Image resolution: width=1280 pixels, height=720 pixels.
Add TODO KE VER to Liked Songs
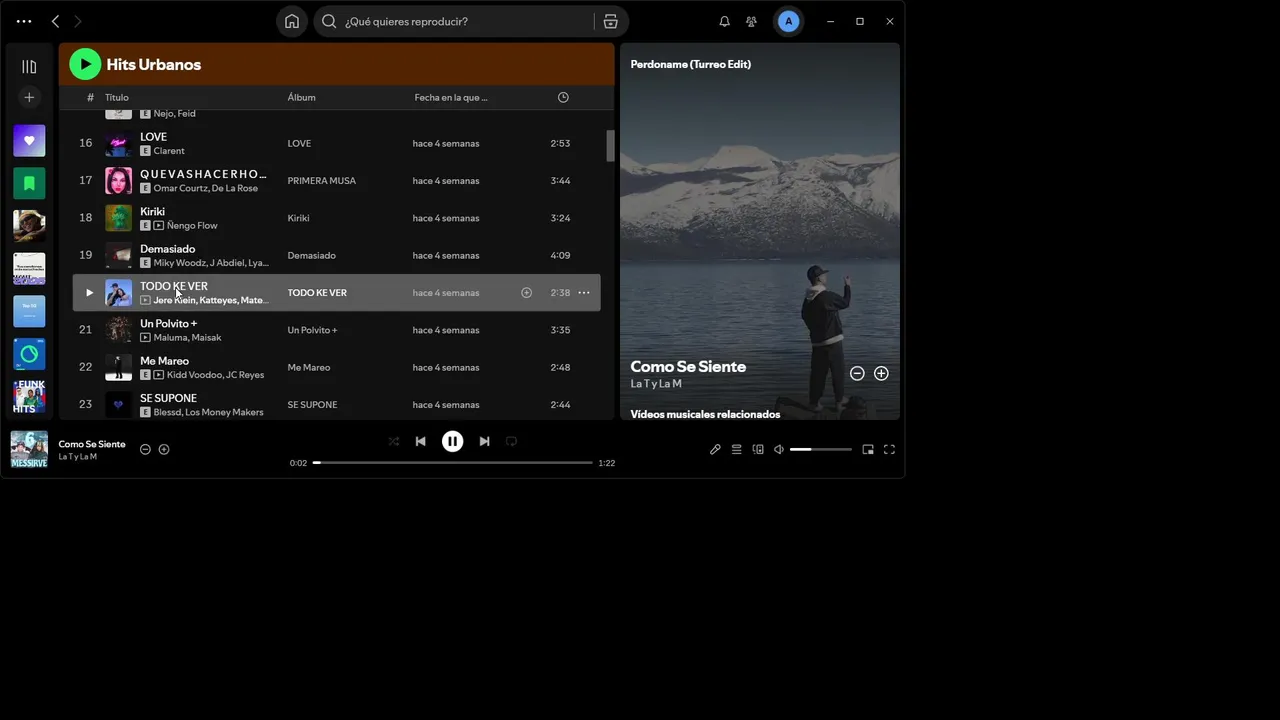point(526,293)
